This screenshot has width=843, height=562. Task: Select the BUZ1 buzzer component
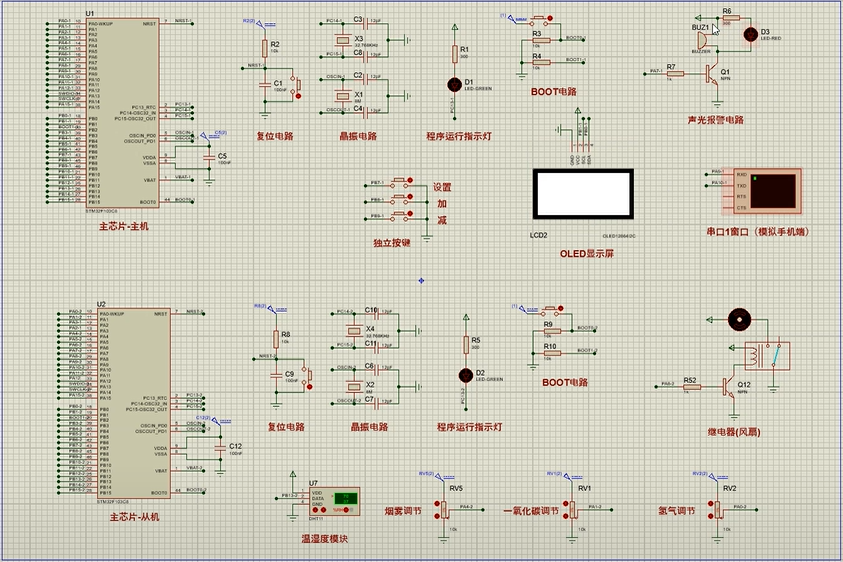[x=701, y=40]
